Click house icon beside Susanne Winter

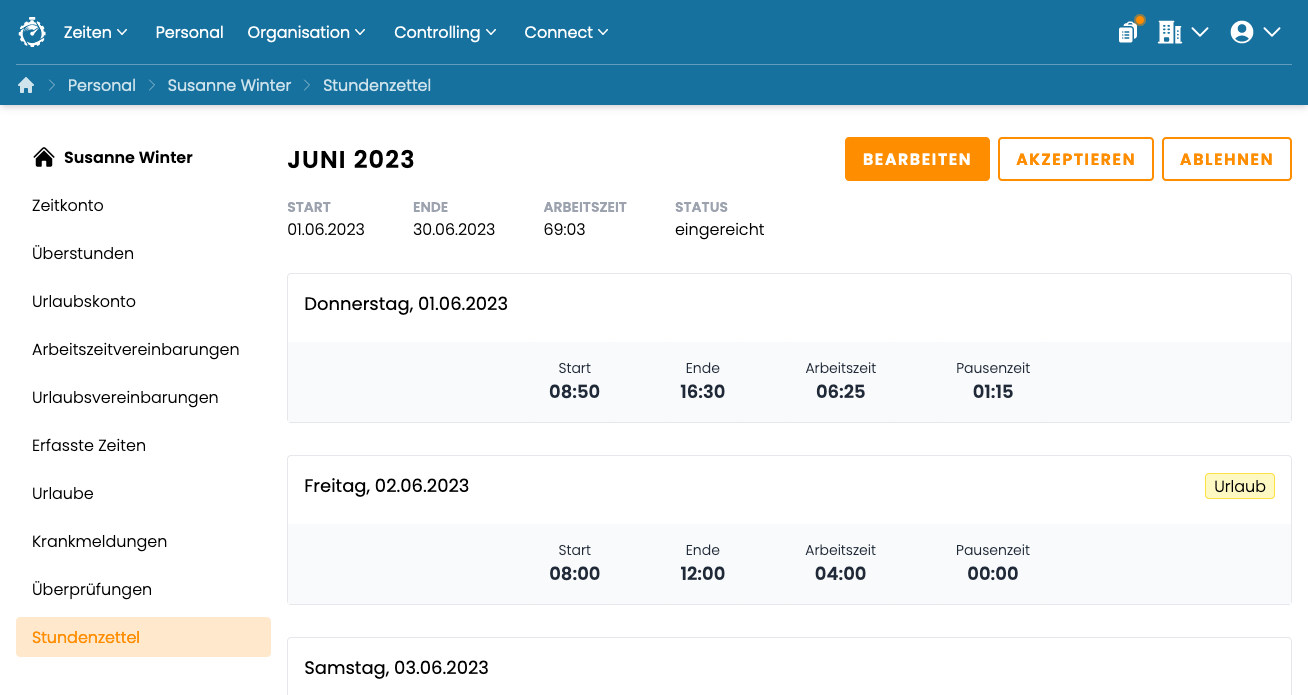coord(43,157)
